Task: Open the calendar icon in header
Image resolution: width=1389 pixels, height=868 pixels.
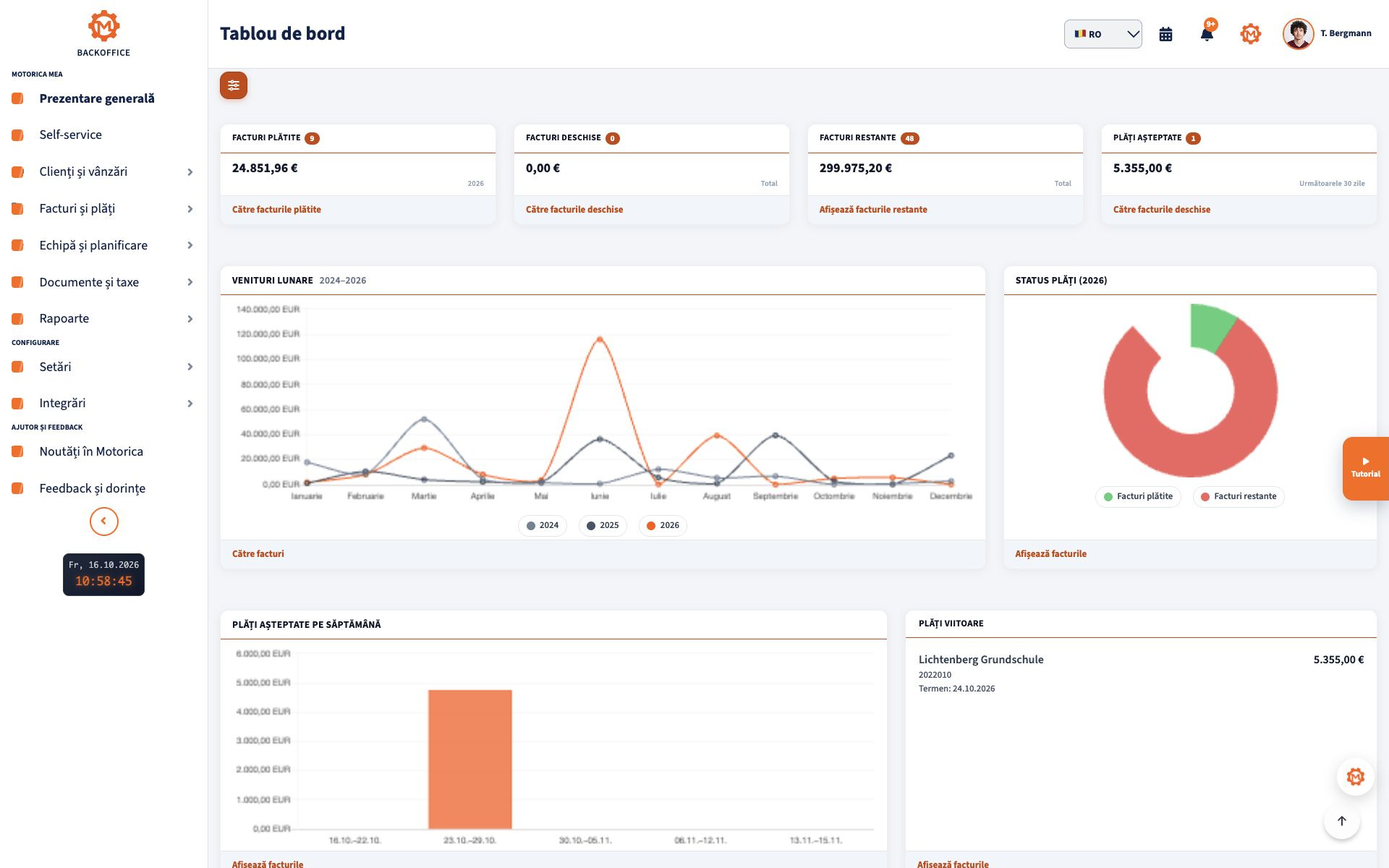Action: point(1165,34)
